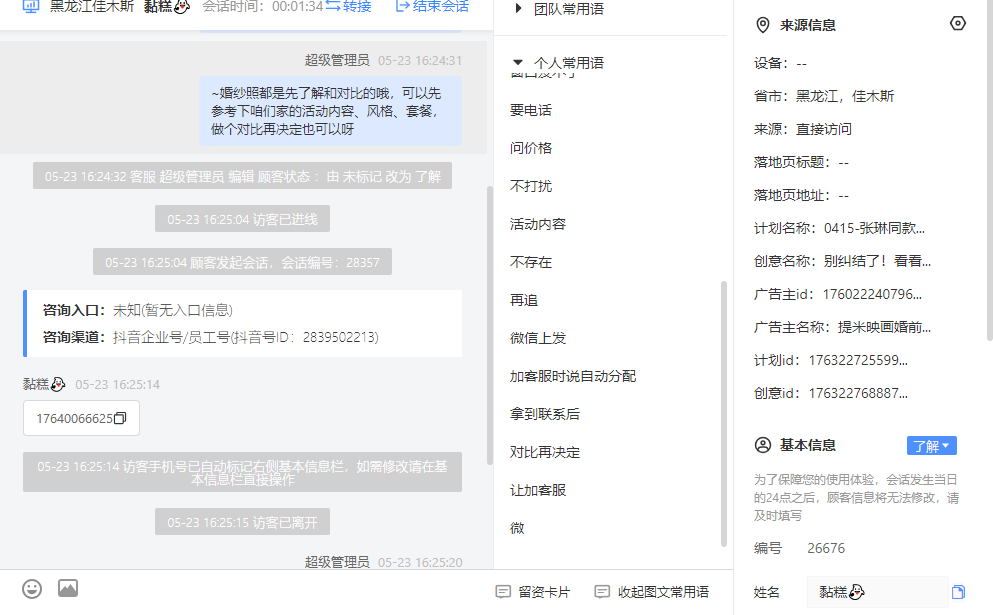Screen dimensions: 993x615
Task: Click the 来源：直接访问 row
Action: click(x=802, y=129)
